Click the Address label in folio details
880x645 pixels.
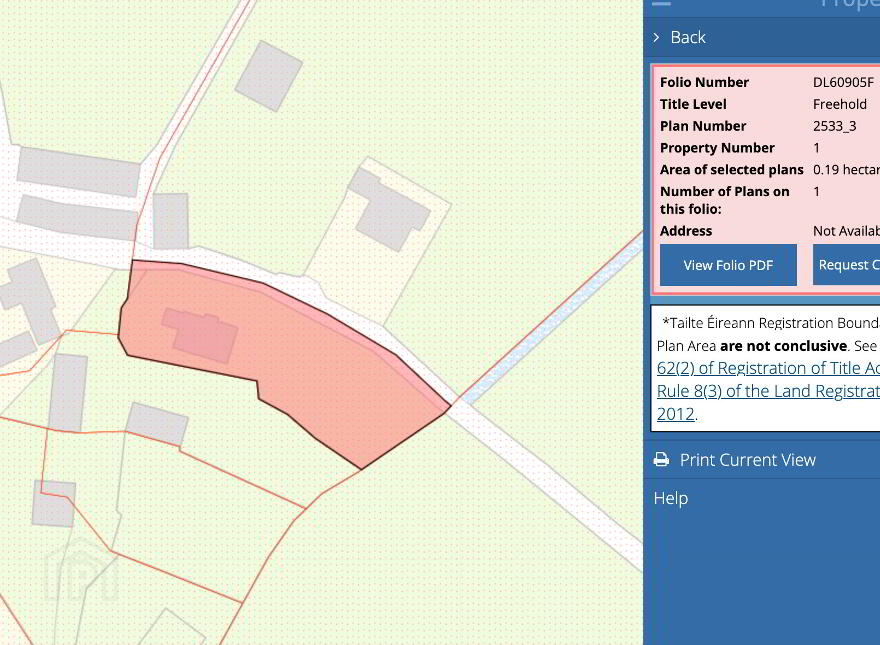tap(686, 231)
